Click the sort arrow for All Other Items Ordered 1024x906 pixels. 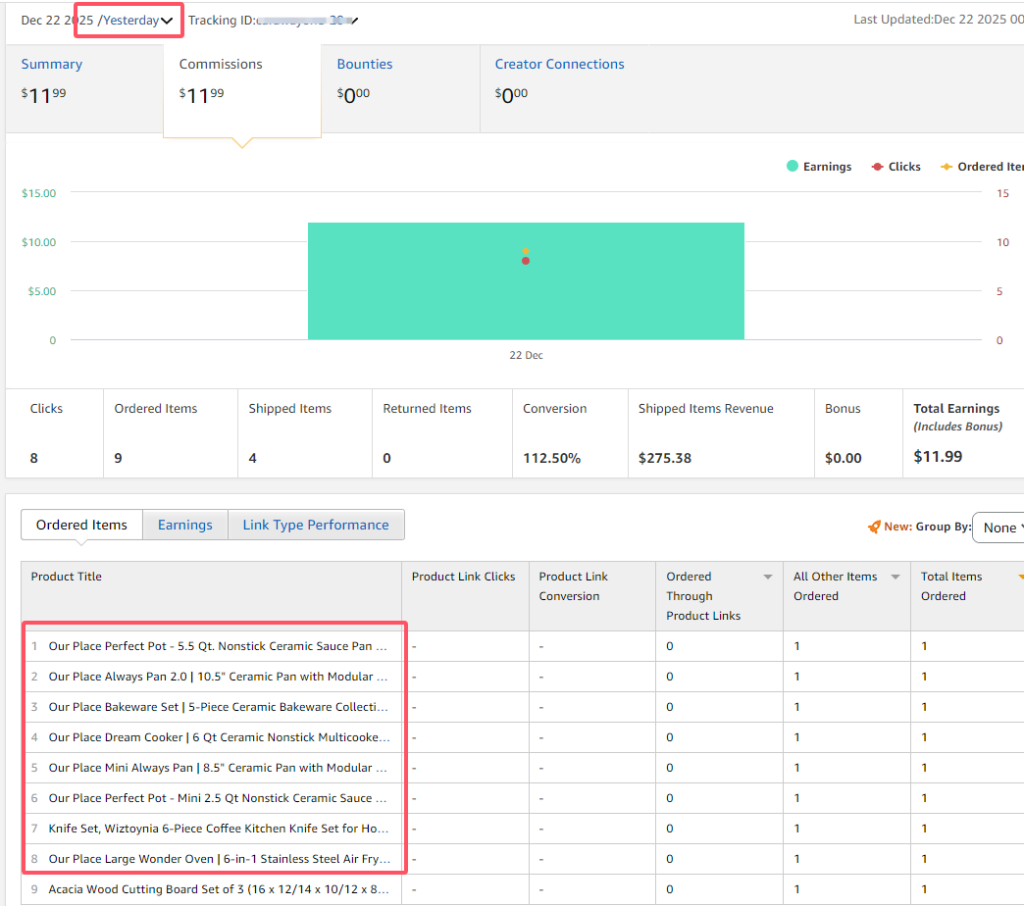895,577
